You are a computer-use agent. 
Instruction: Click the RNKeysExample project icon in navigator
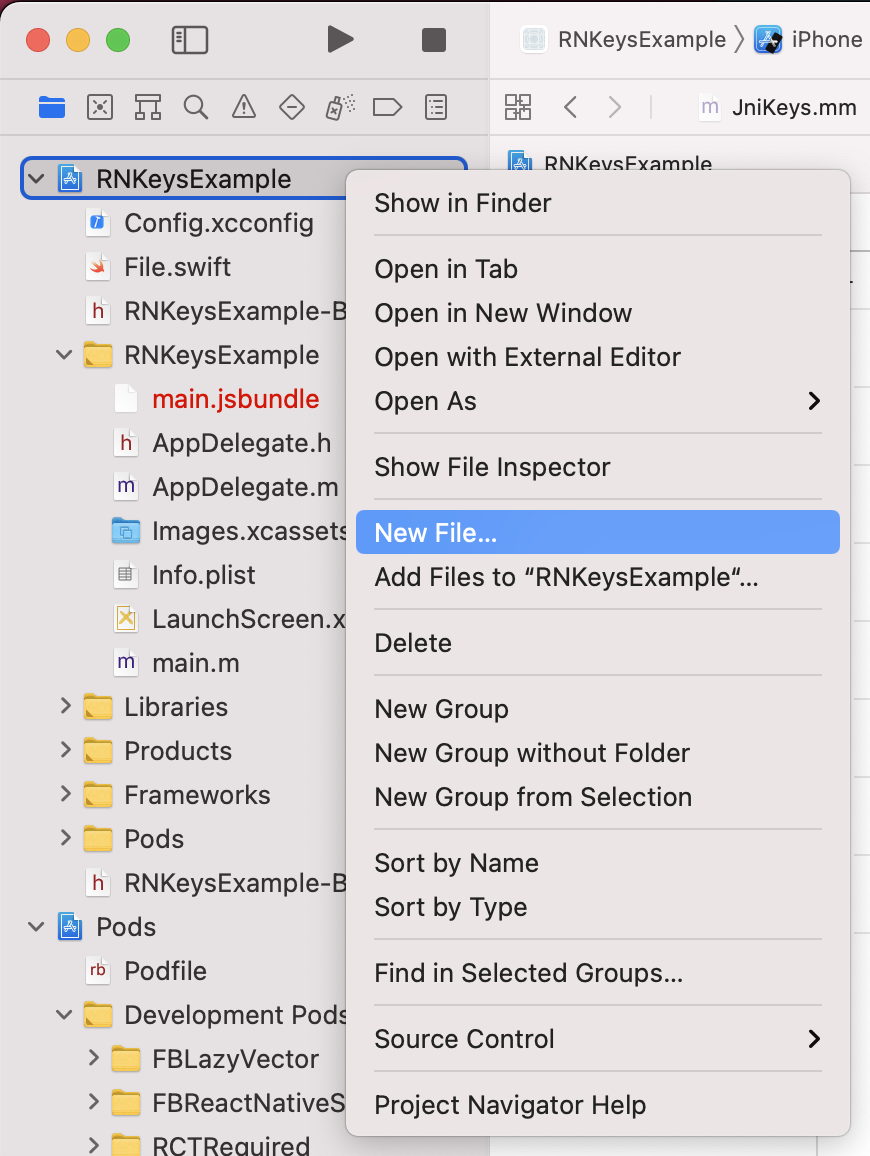coord(69,178)
